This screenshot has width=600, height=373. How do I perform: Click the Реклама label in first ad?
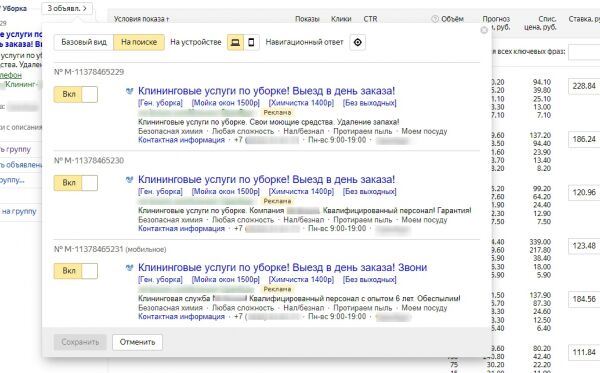[277, 112]
